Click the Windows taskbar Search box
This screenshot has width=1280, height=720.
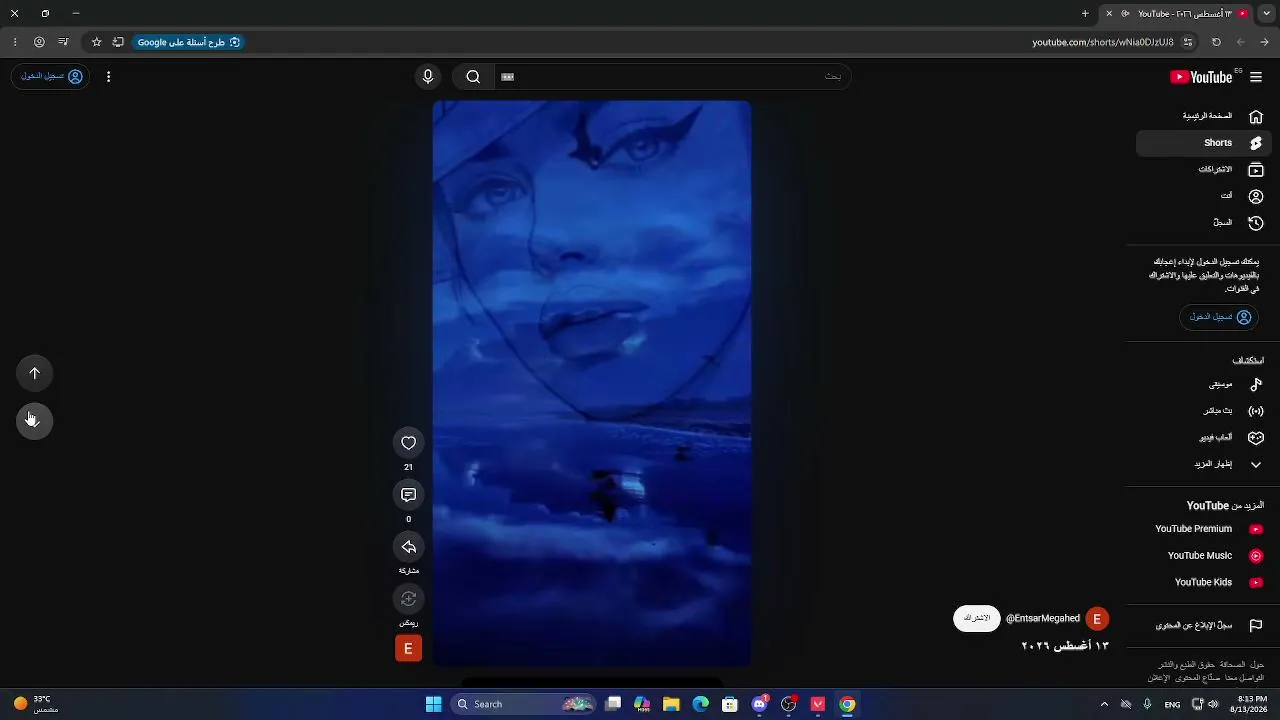click(523, 704)
